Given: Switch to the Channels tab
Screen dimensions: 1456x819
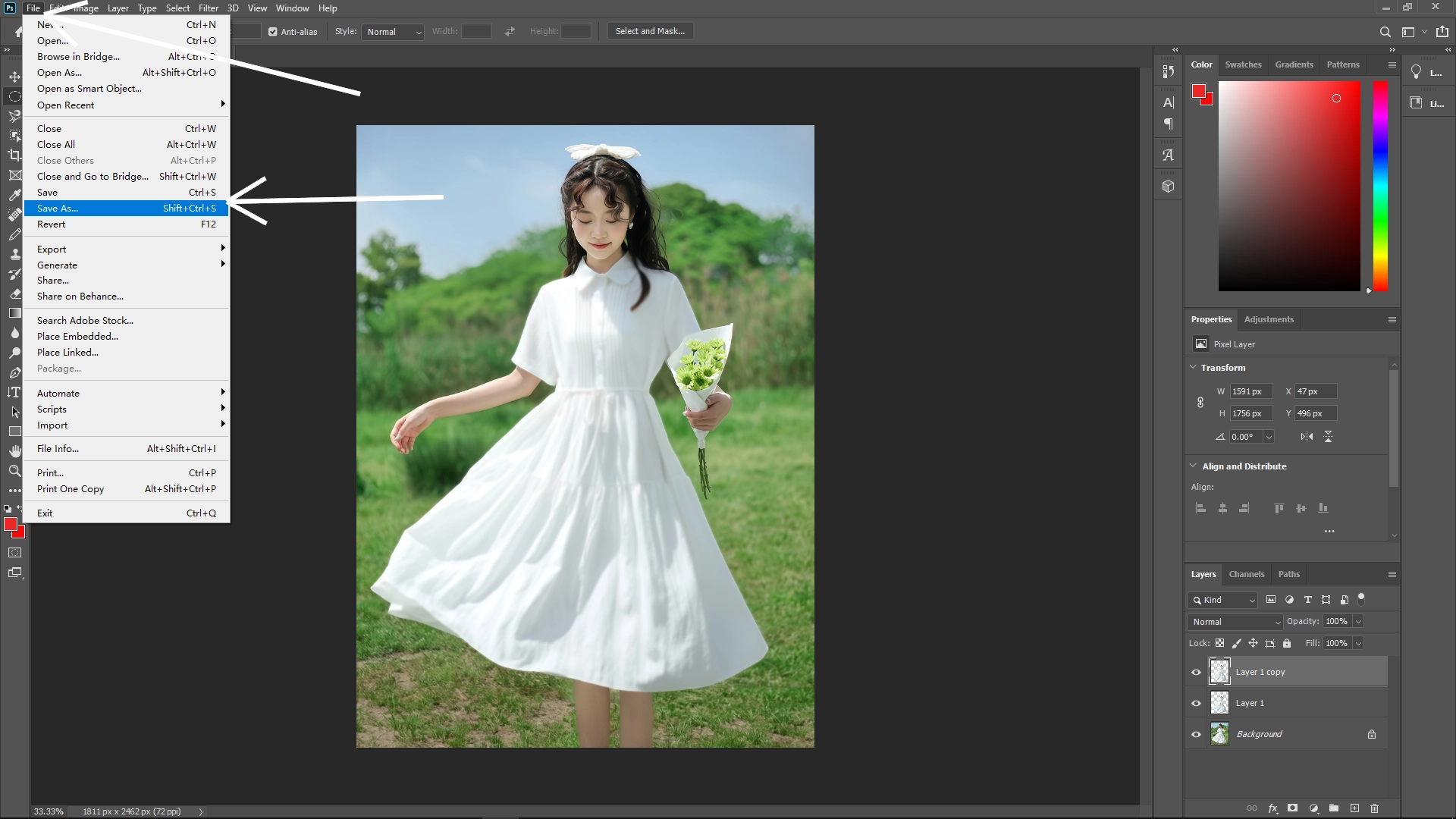Looking at the screenshot, I should pos(1247,574).
